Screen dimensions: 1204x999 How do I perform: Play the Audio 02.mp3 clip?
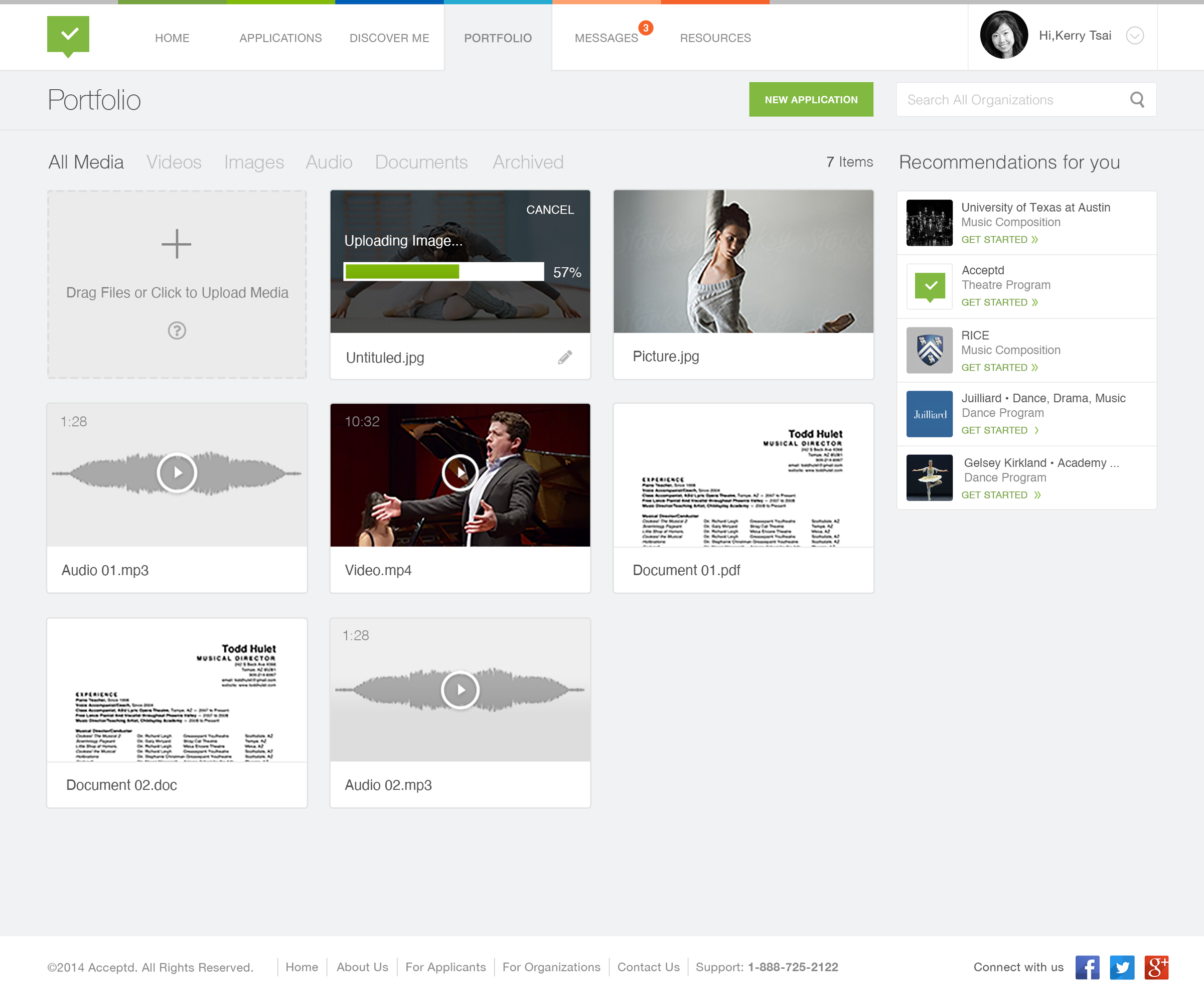tap(460, 690)
